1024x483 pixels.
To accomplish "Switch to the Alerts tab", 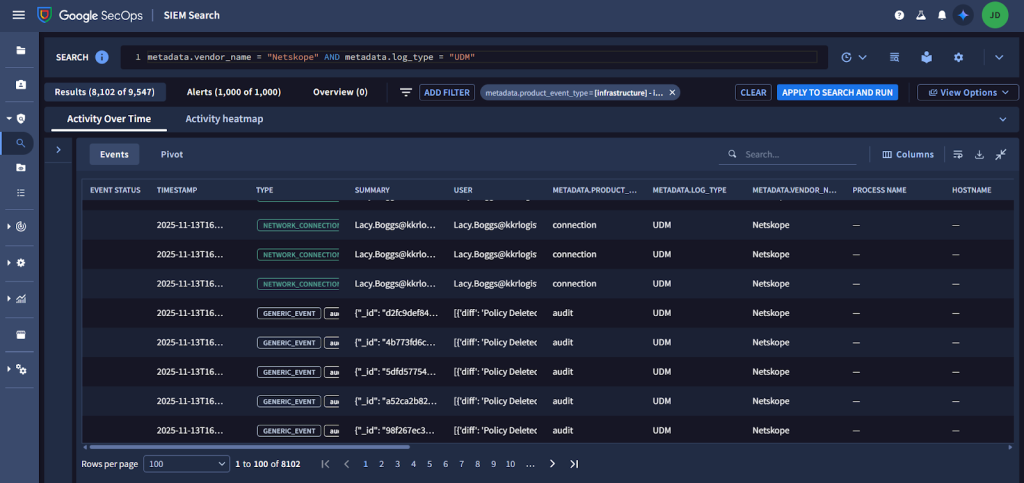I will coord(234,92).
